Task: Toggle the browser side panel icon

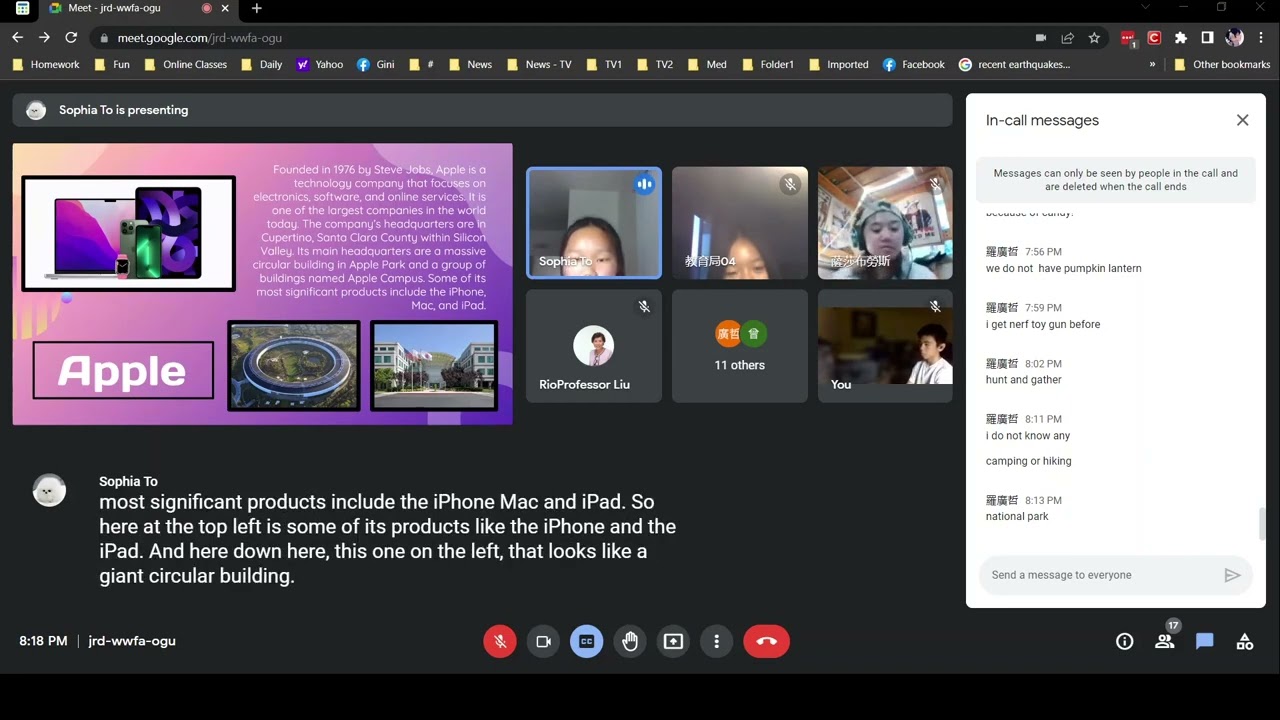Action: point(1207,38)
